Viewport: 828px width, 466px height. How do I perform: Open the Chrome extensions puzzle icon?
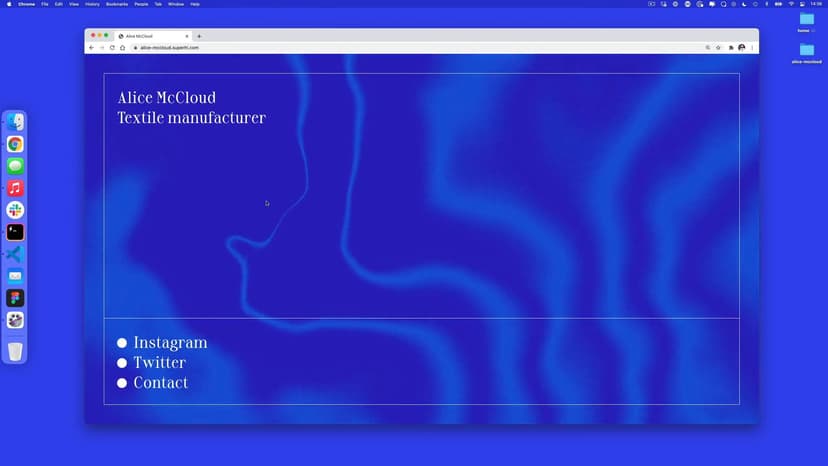coord(731,47)
